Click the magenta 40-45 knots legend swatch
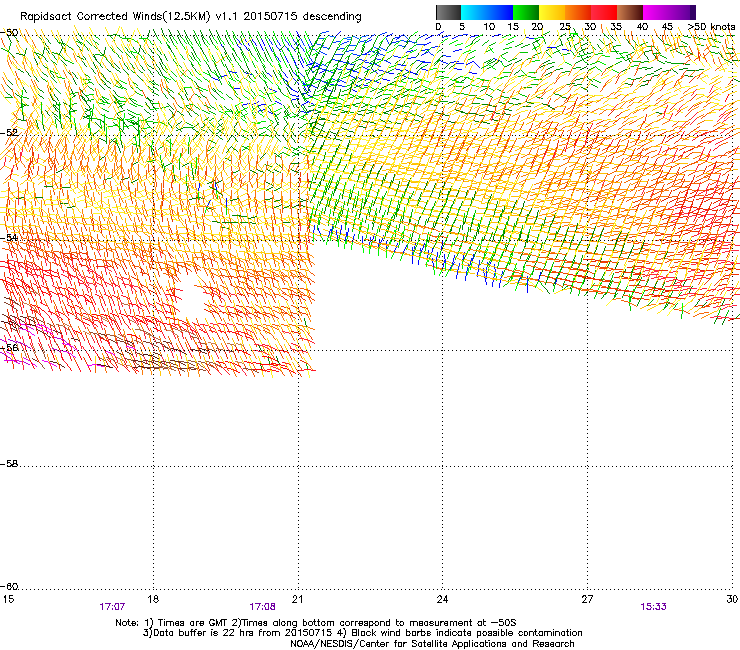Screen dimensions: 740x650 coord(656,12)
